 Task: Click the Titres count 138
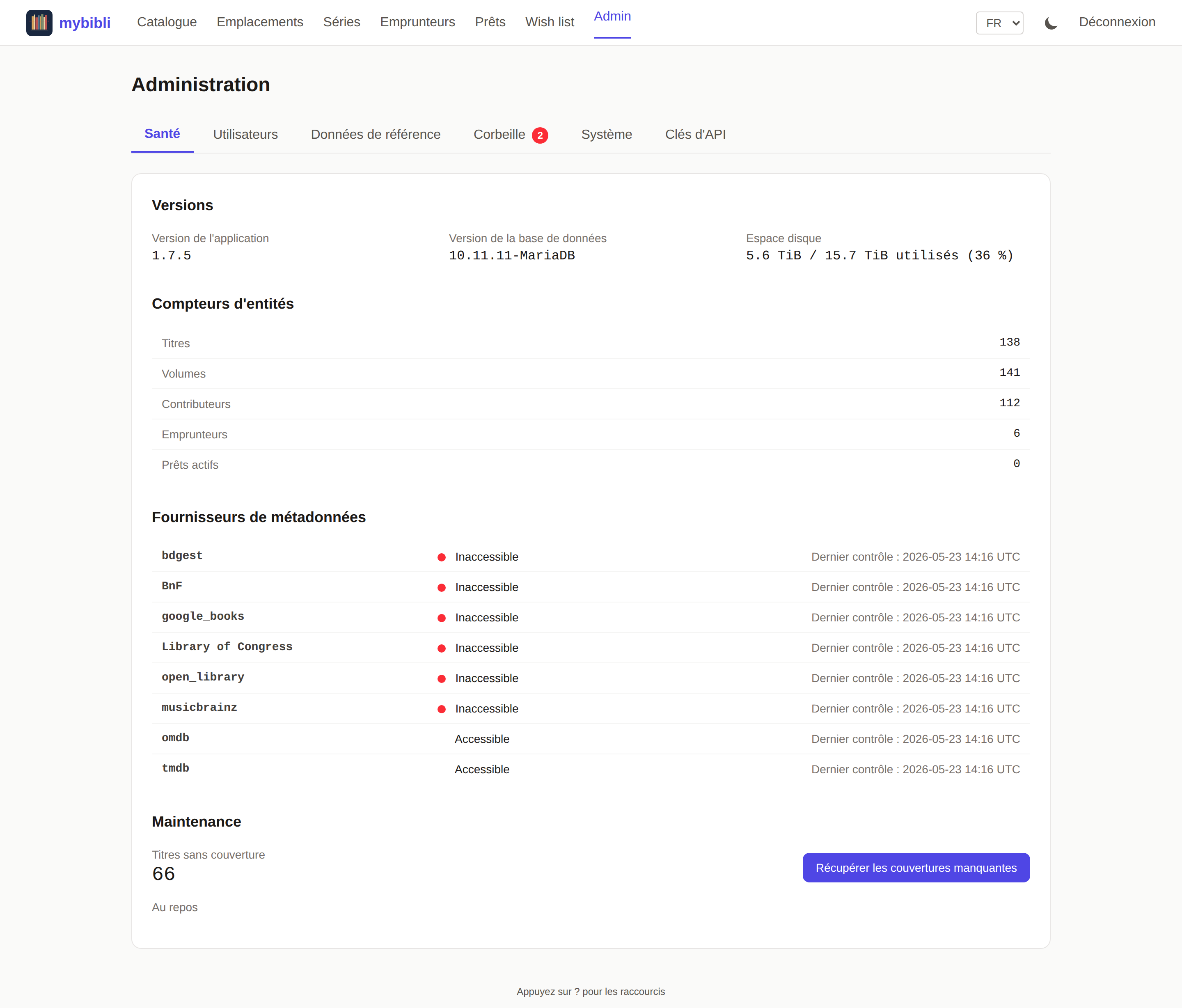tap(1009, 342)
